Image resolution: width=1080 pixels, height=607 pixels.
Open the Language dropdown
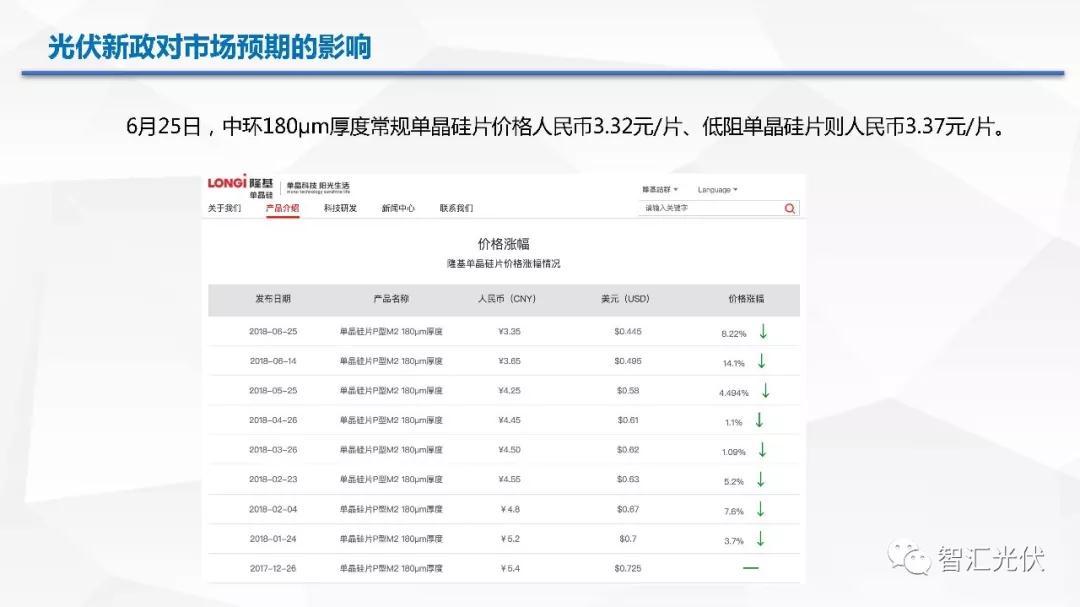pos(717,189)
